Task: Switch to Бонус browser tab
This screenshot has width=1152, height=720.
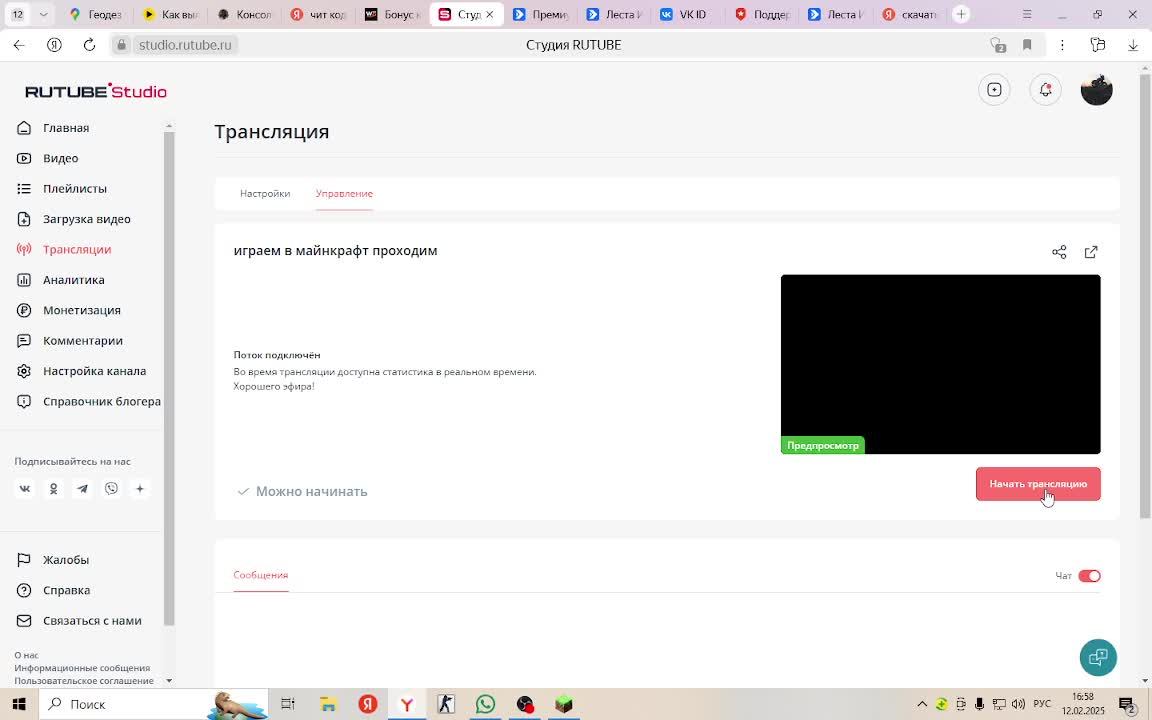Action: (x=391, y=15)
